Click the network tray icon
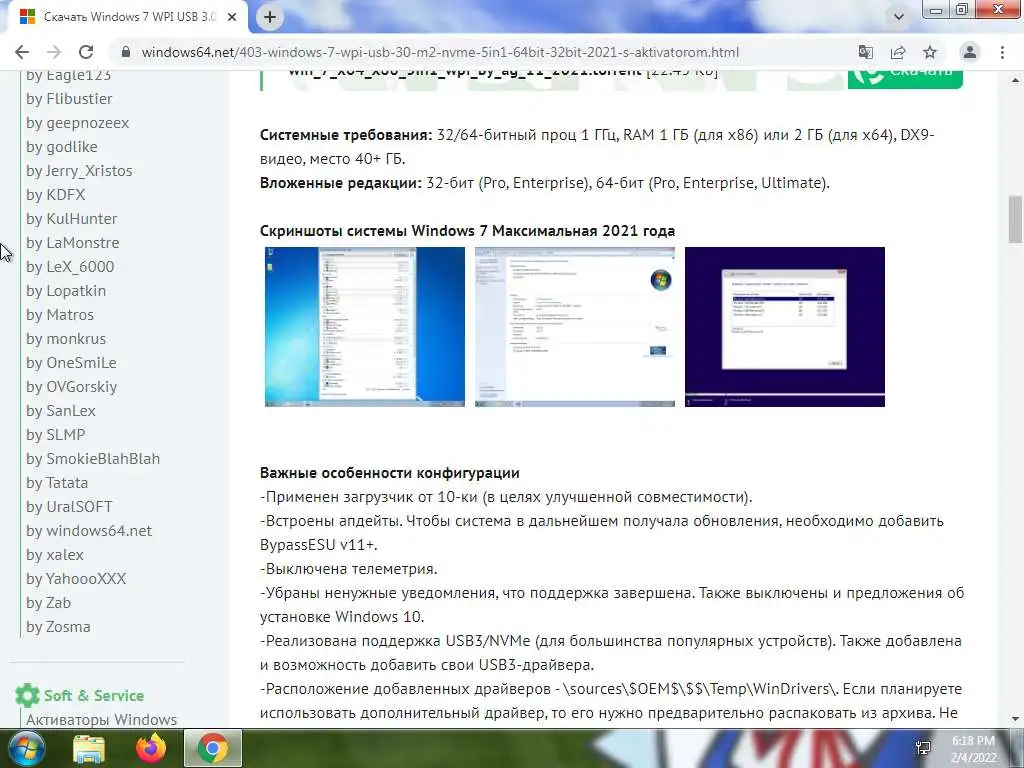 point(923,748)
